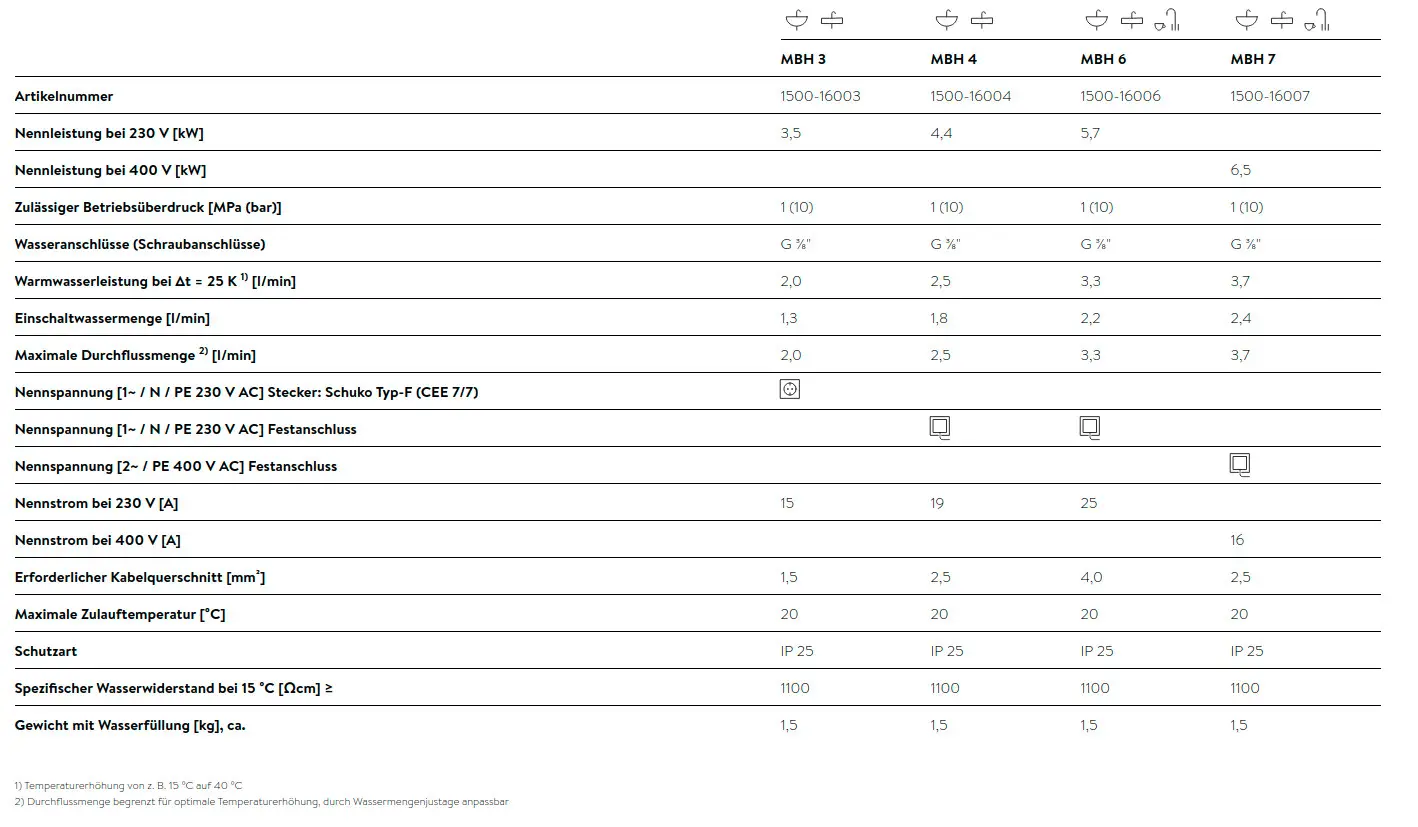The width and height of the screenshot is (1418, 827).
Task: Click the Schutzart row label
Action: click(x=46, y=651)
